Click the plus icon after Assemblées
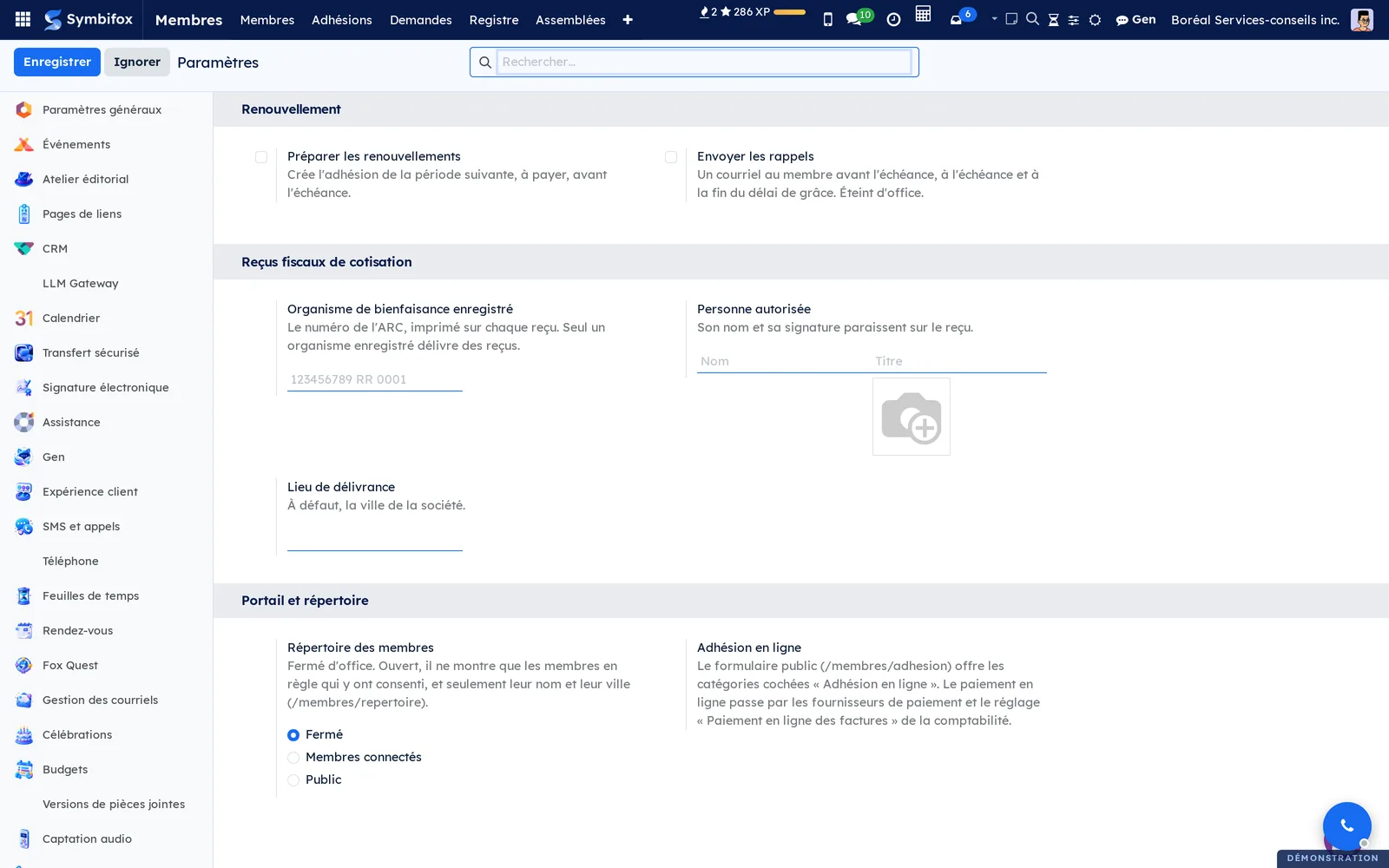This screenshot has width=1389, height=868. (x=628, y=20)
